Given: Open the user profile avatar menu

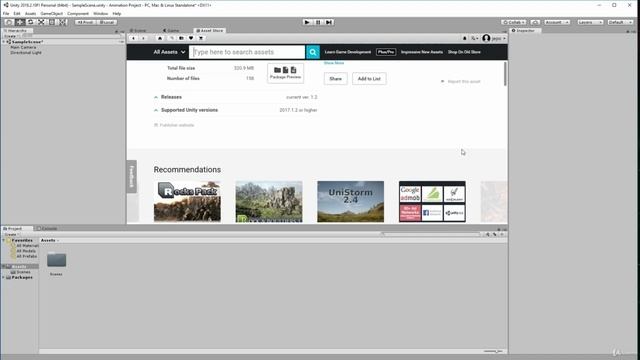Looking at the screenshot, I should point(494,38).
